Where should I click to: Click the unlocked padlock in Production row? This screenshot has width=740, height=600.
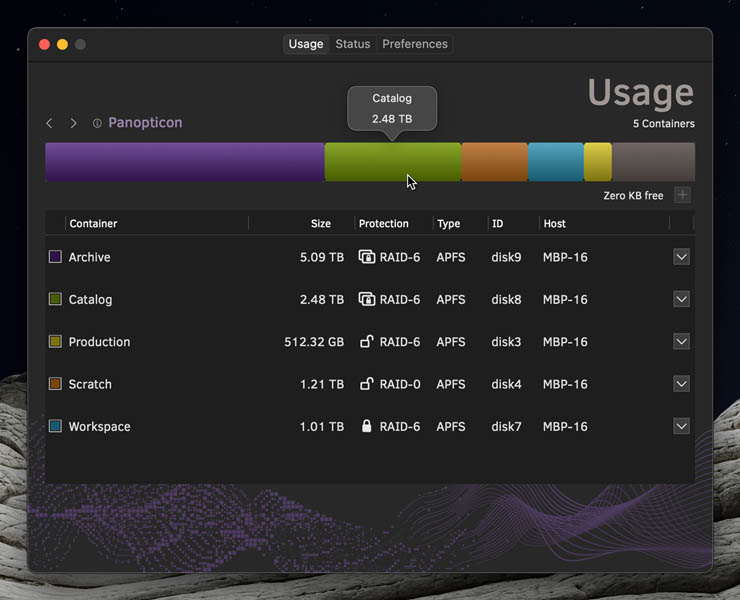pos(366,341)
